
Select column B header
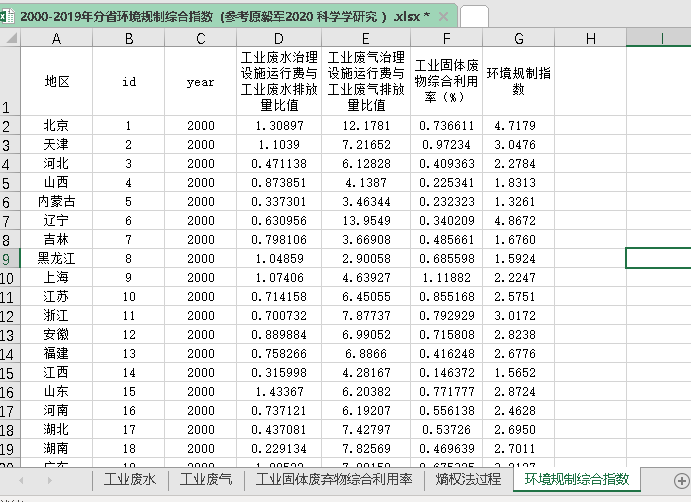[129, 38]
